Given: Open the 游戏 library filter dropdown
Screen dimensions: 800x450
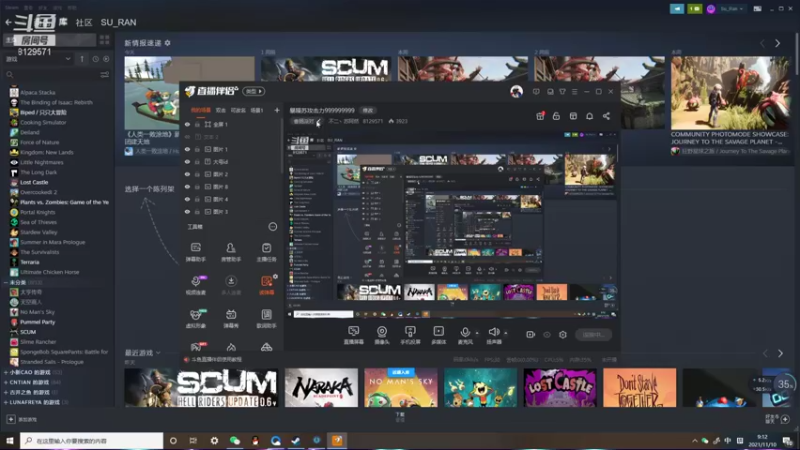Looking at the screenshot, I should point(38,59).
